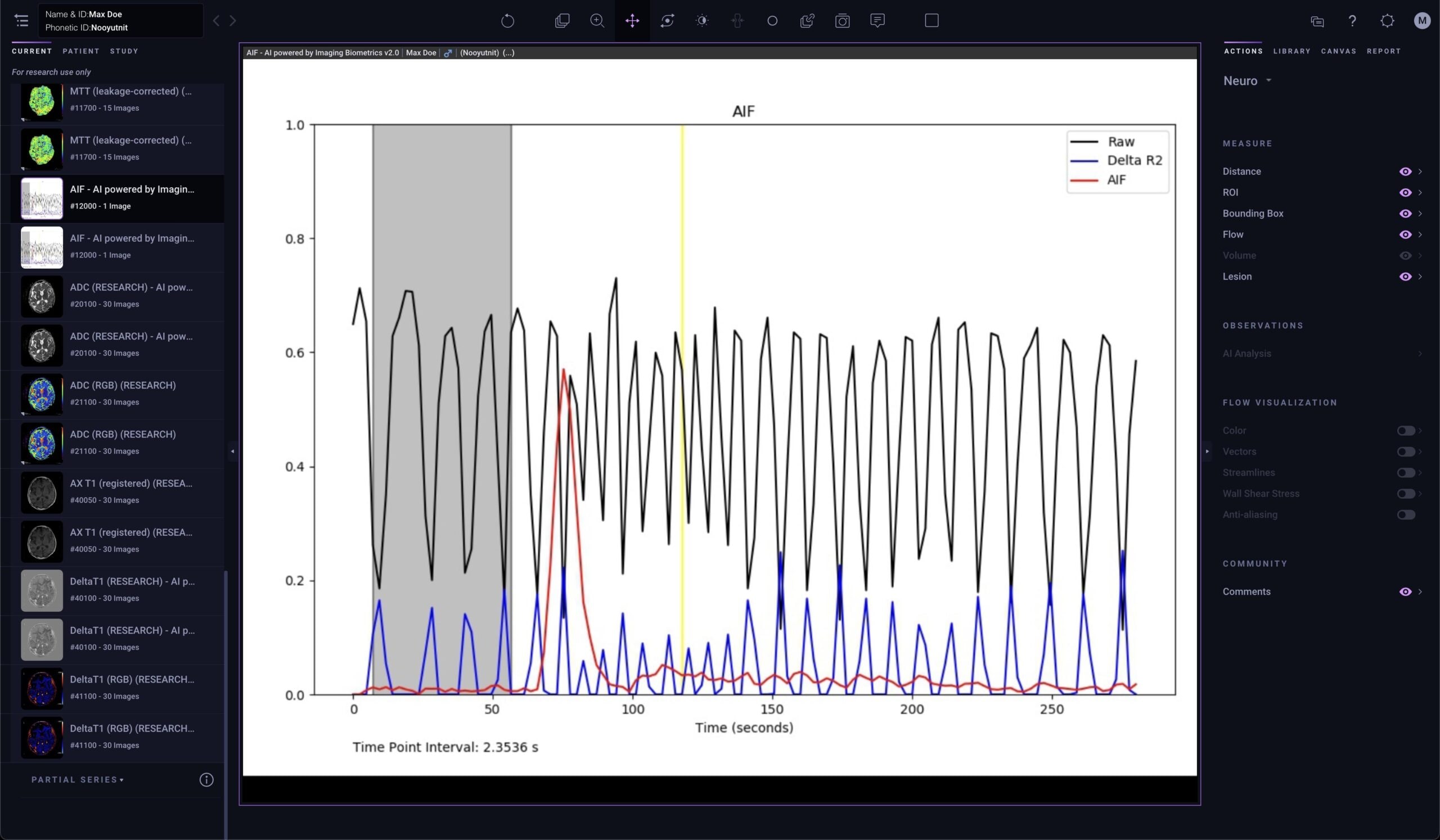Select the circle ROI tool

pyautogui.click(x=772, y=21)
